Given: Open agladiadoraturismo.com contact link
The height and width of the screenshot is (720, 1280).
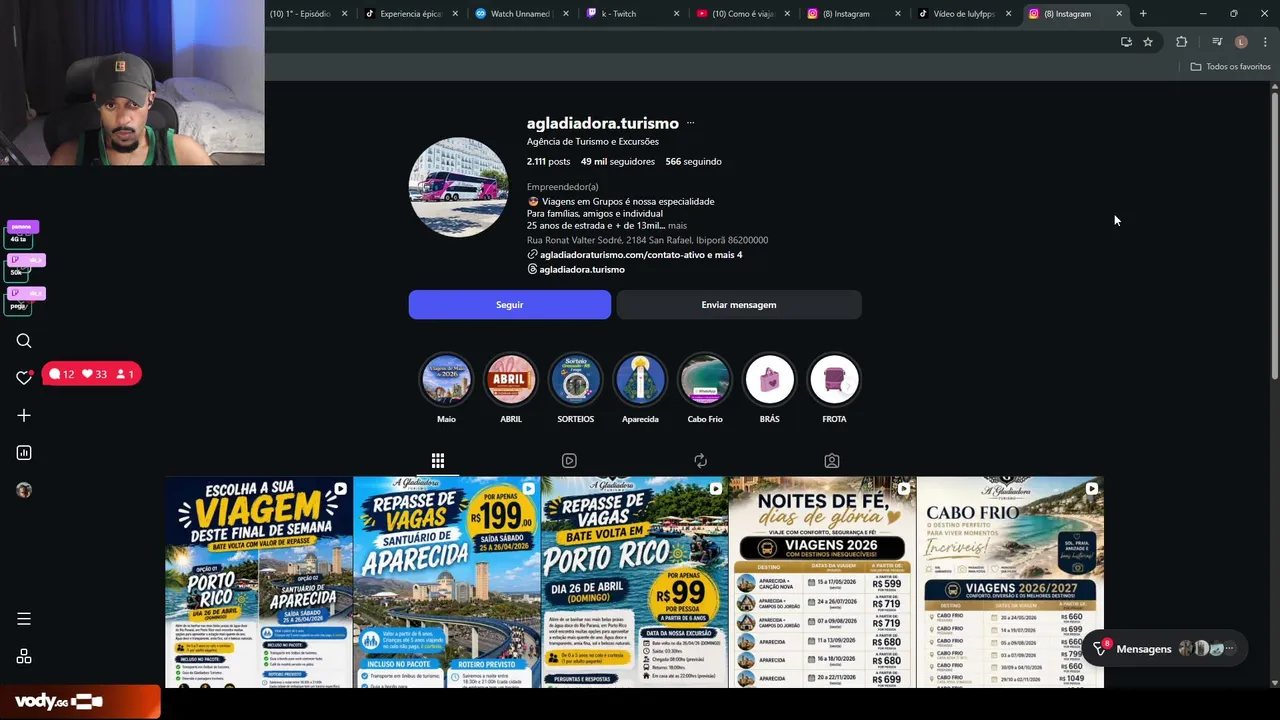Looking at the screenshot, I should (641, 255).
